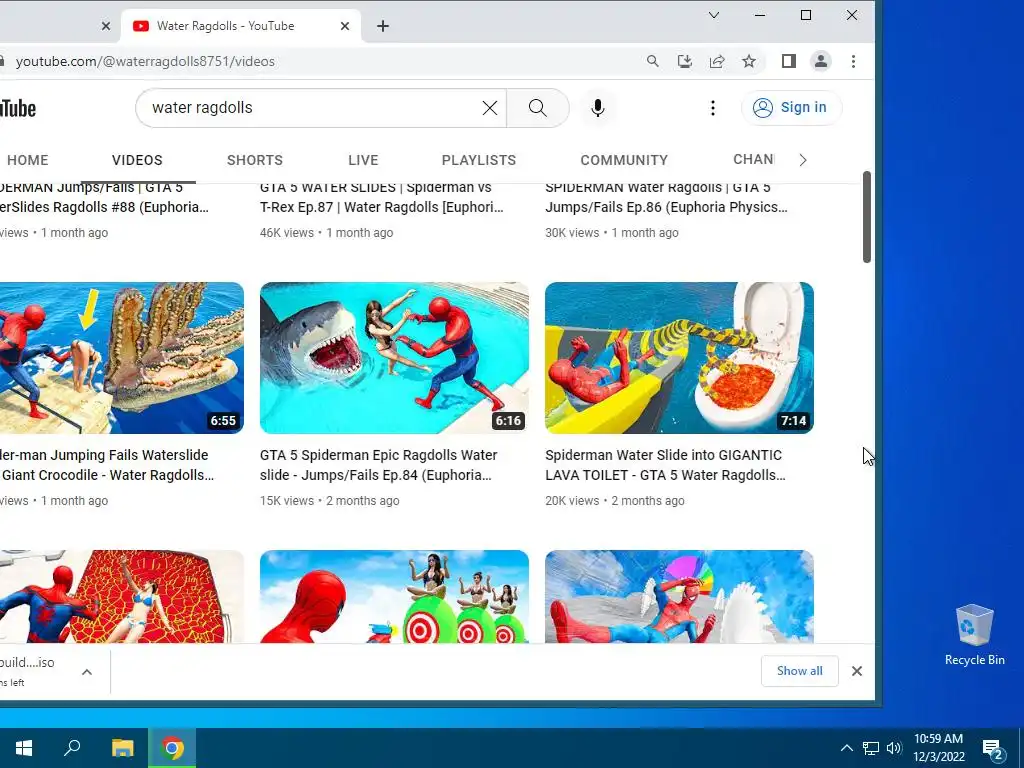Click the YouTube search magnifier button
The height and width of the screenshot is (768, 1024).
(537, 108)
